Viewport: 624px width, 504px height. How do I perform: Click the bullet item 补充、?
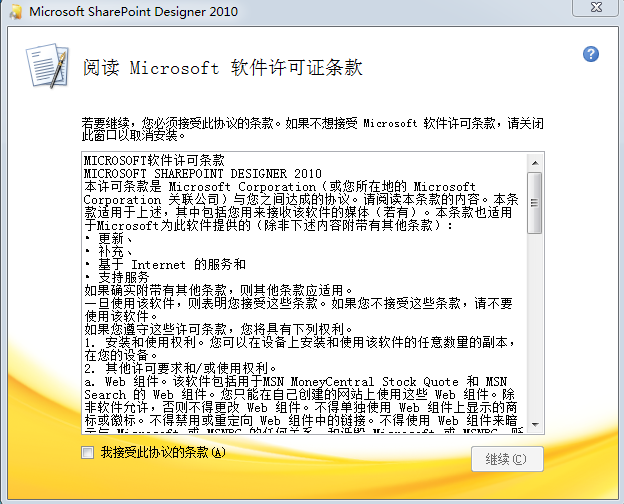(x=109, y=252)
